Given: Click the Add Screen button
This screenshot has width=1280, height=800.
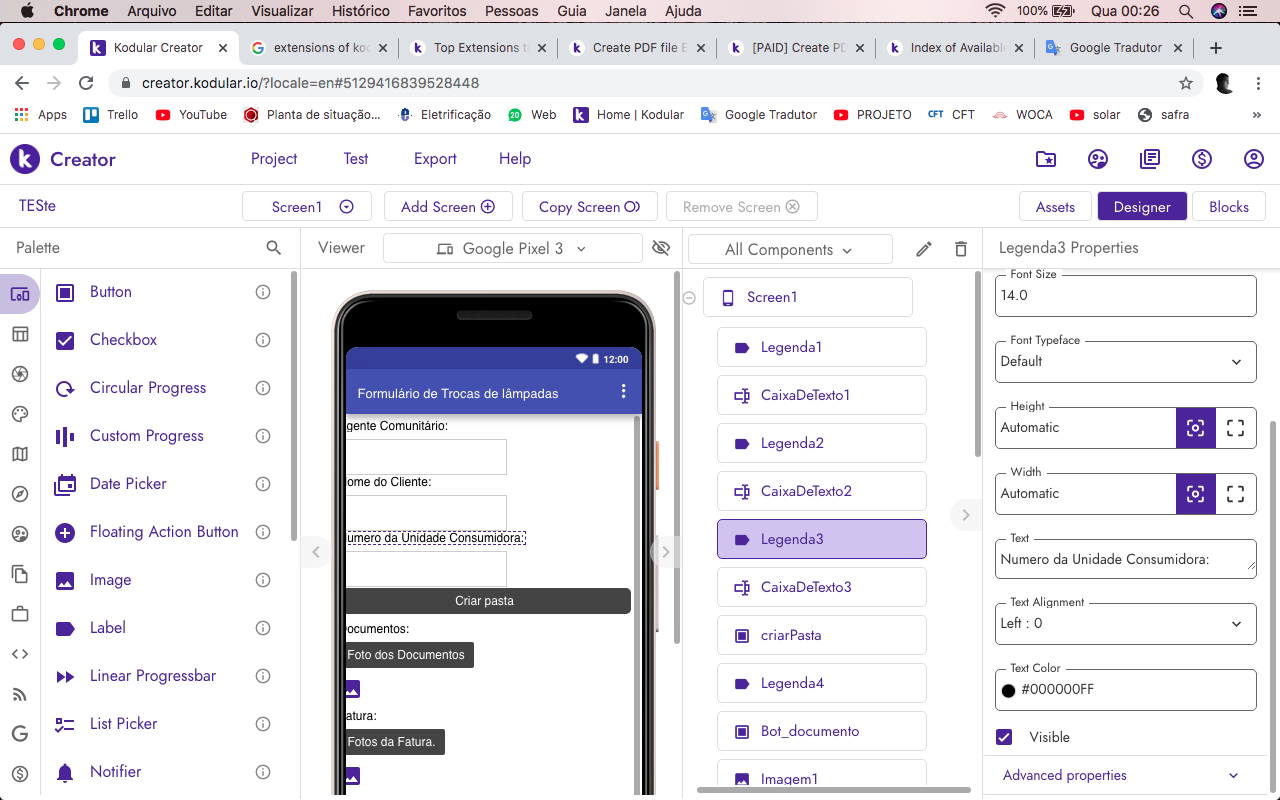Looking at the screenshot, I should click(448, 207).
